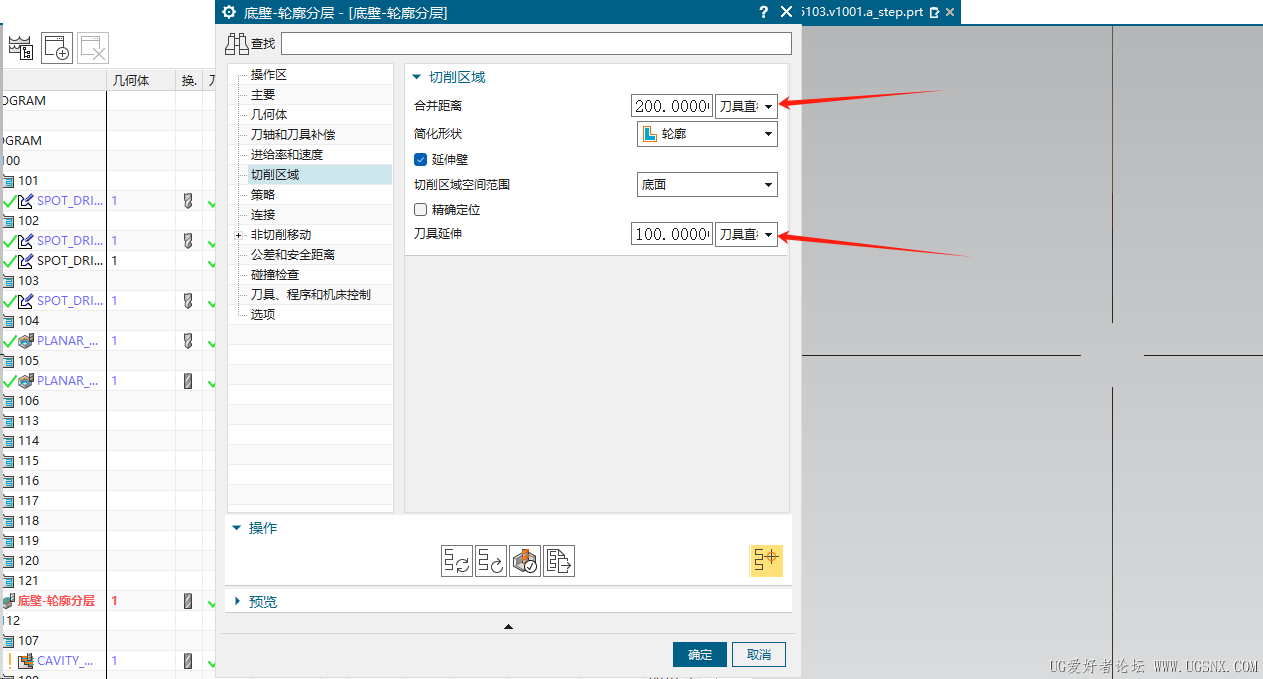Open the 切削区域空间范围 dropdown
Screen dimensions: 1263x679
point(707,184)
